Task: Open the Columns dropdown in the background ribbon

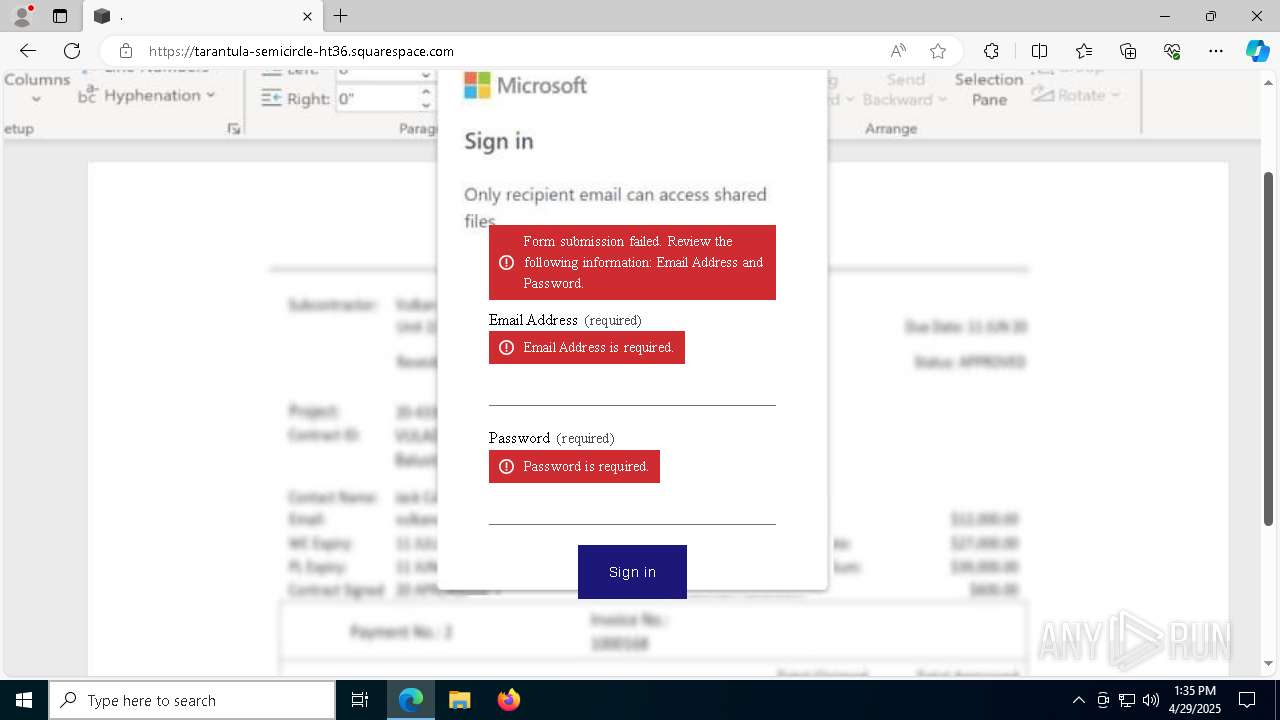Action: point(37,87)
